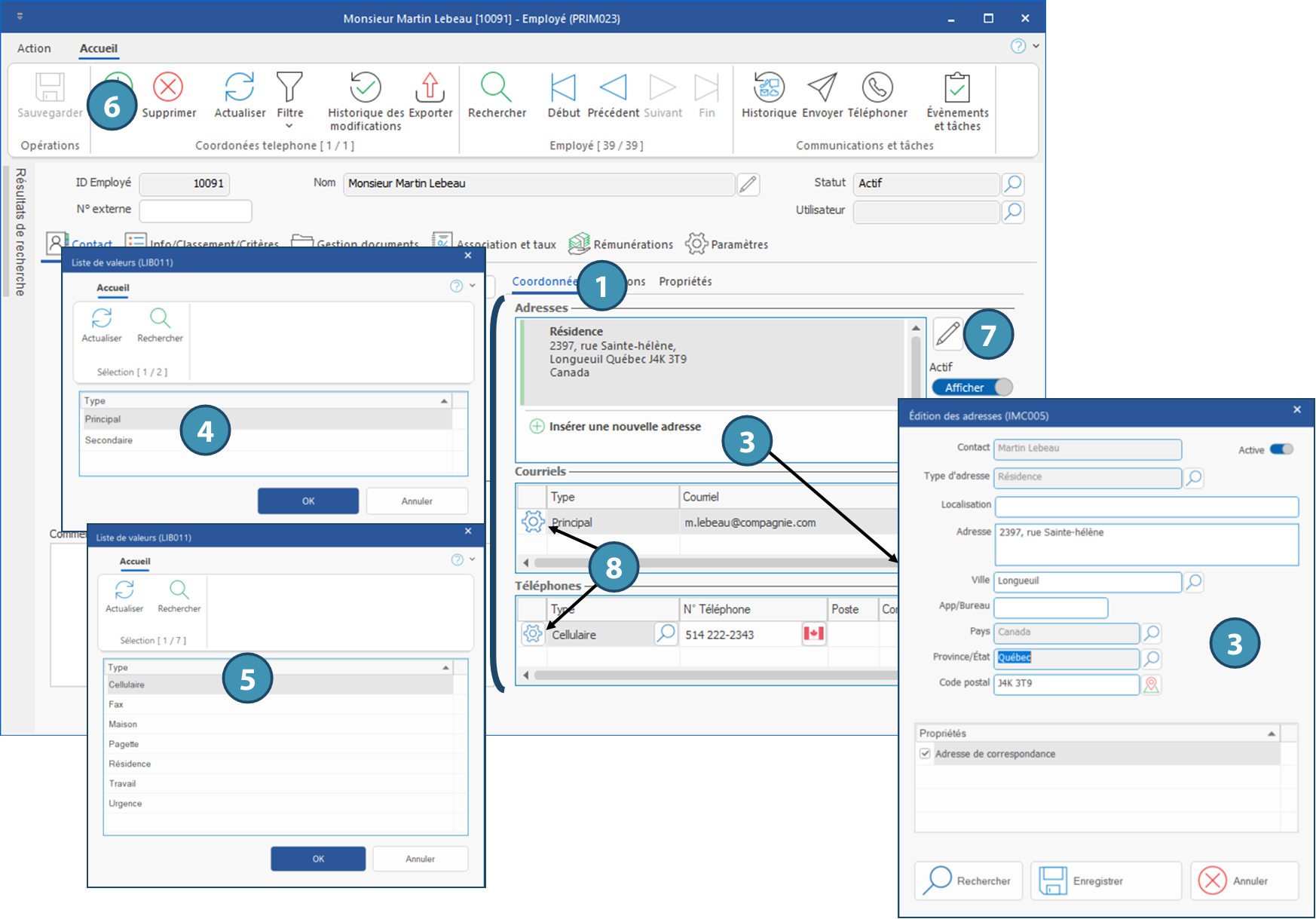The image size is (1316, 919).
Task: Click the Envoyer paper plane icon
Action: [822, 87]
